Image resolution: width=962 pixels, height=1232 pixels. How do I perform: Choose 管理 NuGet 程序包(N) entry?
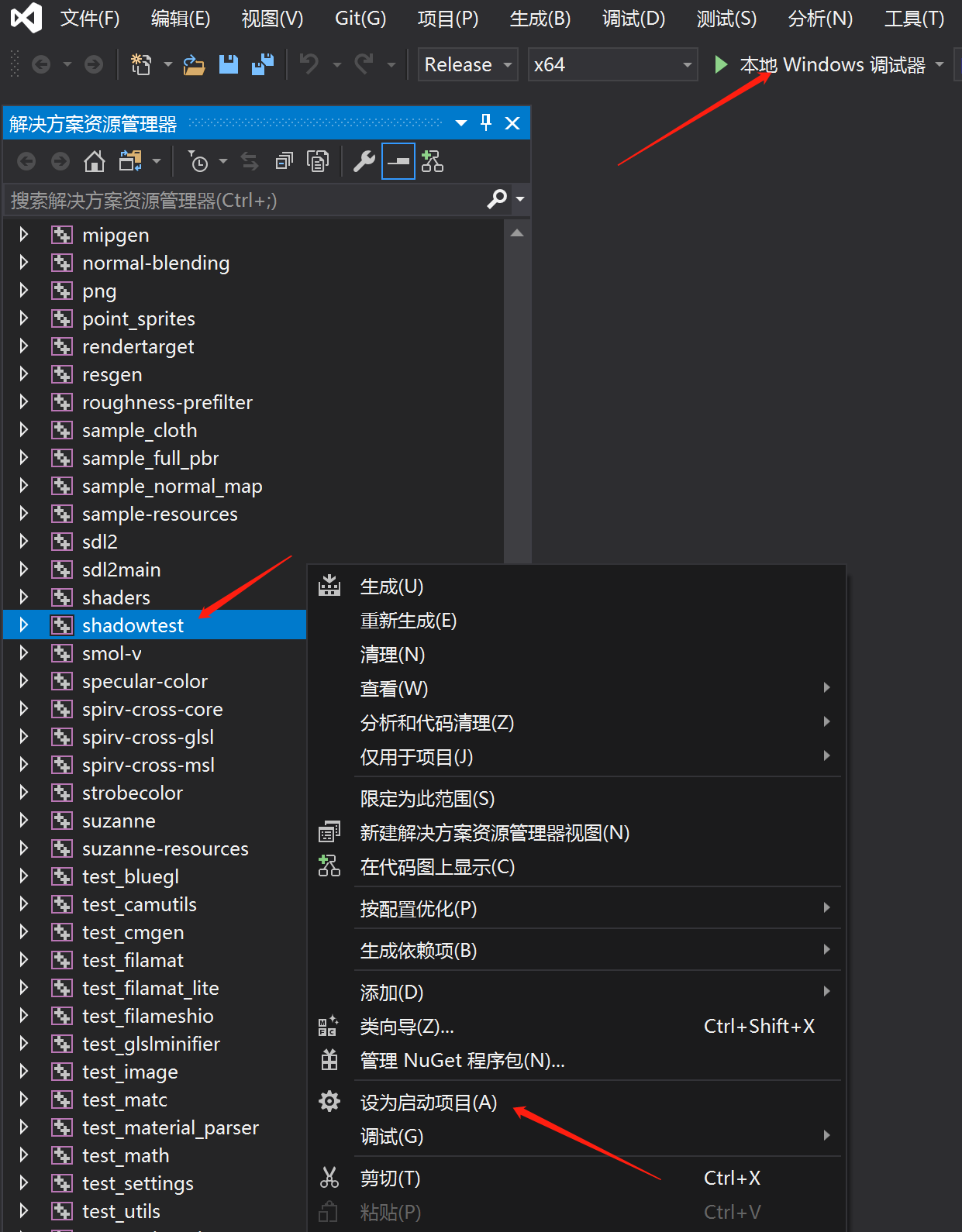coord(576,1060)
